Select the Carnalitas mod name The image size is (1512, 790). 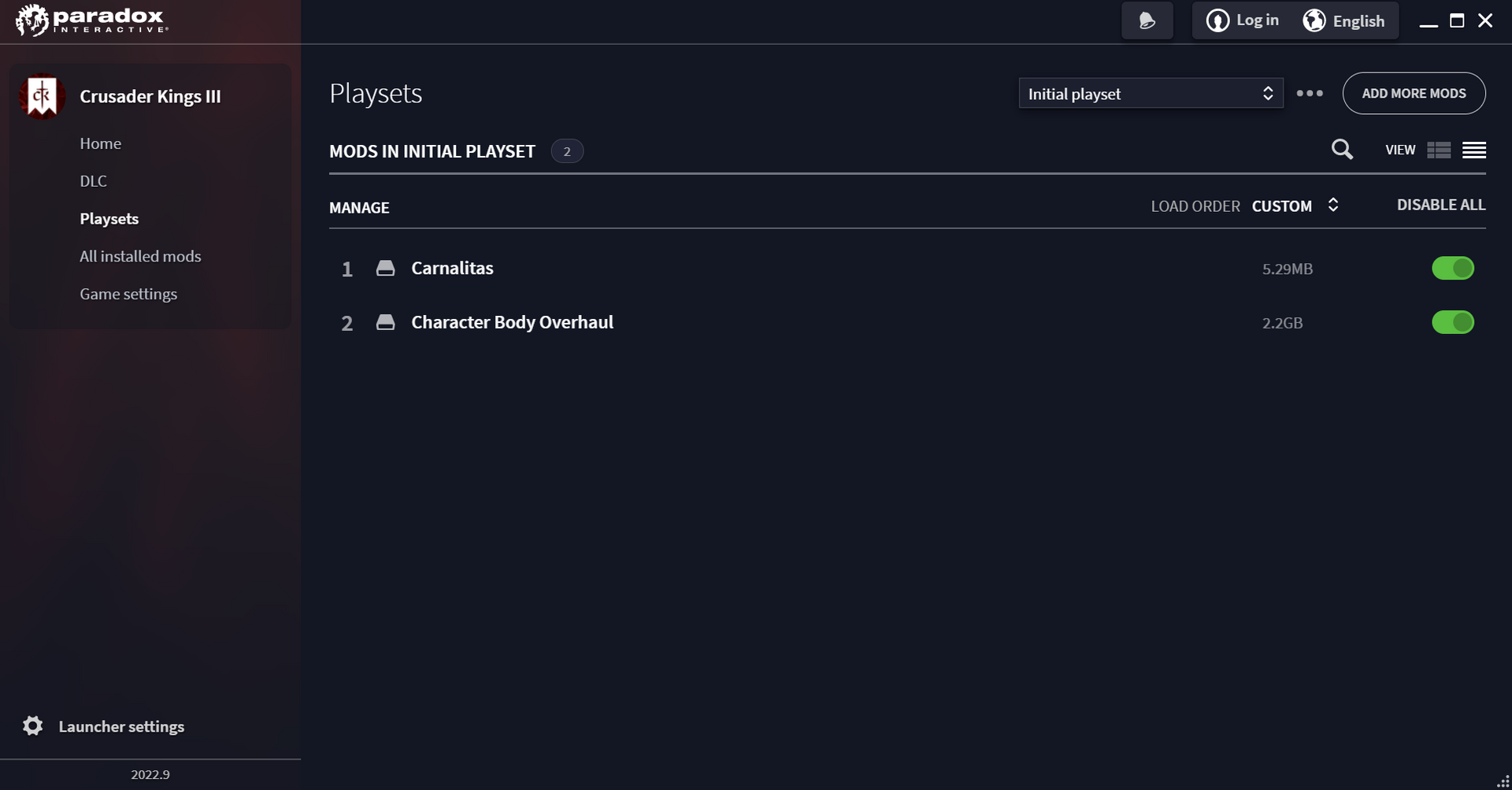click(x=452, y=268)
